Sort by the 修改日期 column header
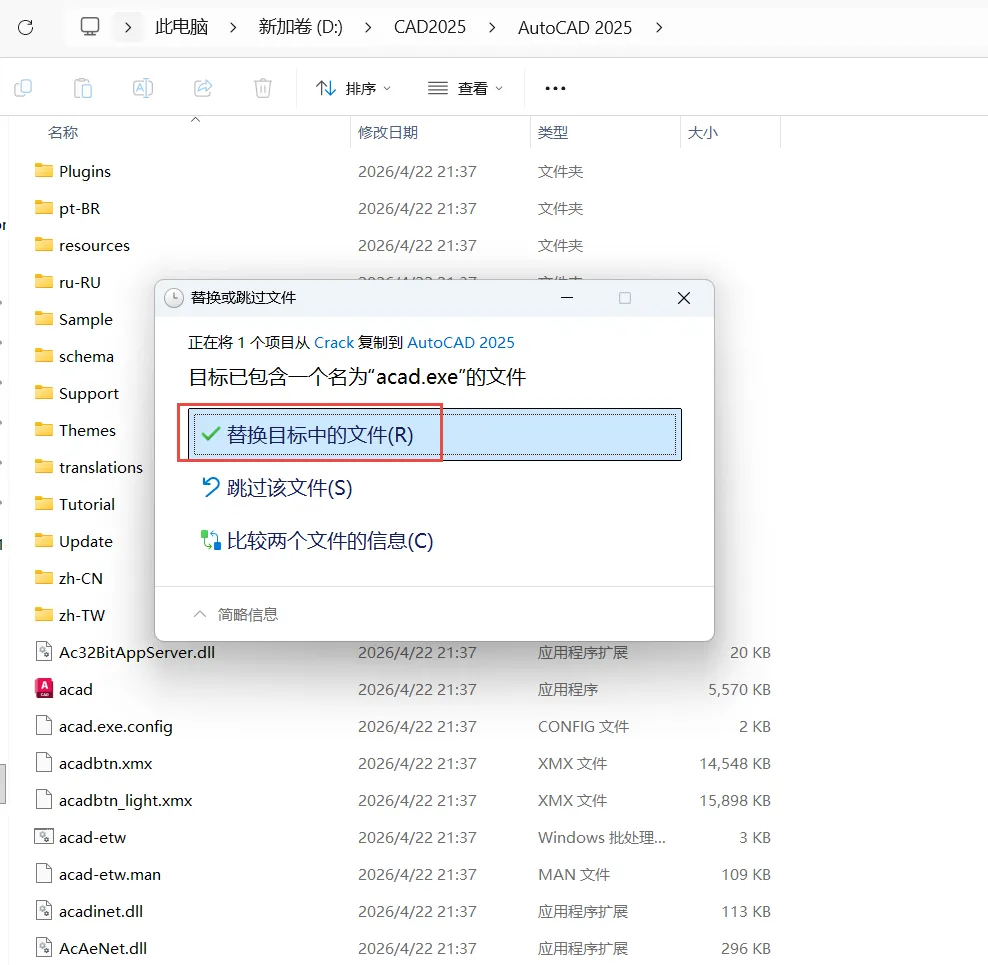This screenshot has width=988, height=965. point(388,132)
